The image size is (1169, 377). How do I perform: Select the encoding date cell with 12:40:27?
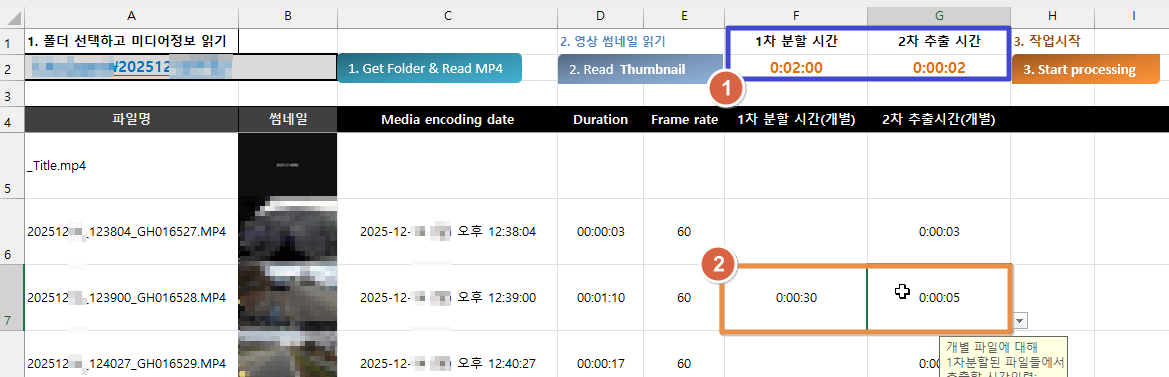click(447, 354)
